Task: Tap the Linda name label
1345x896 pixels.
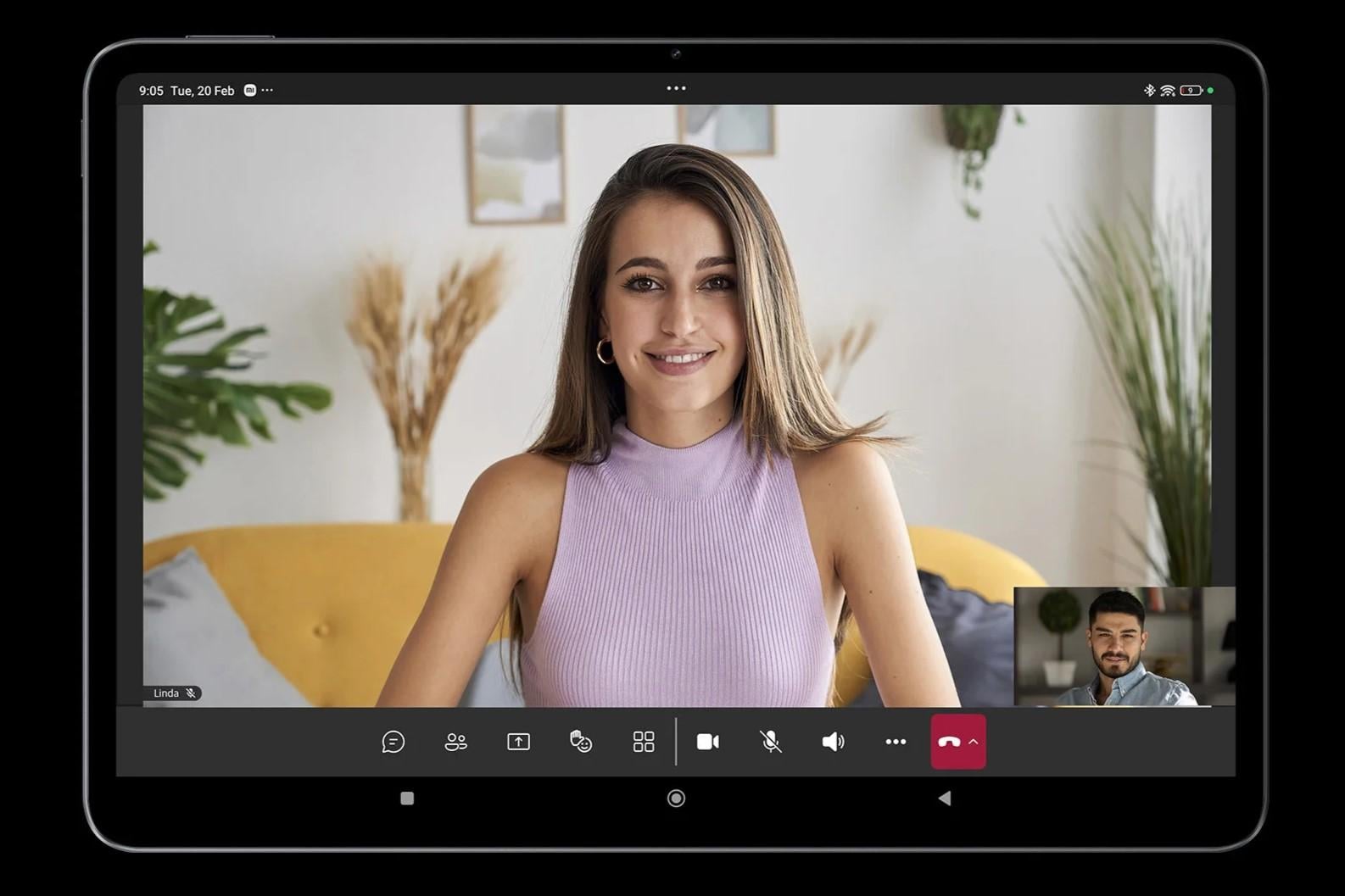Action: click(166, 693)
